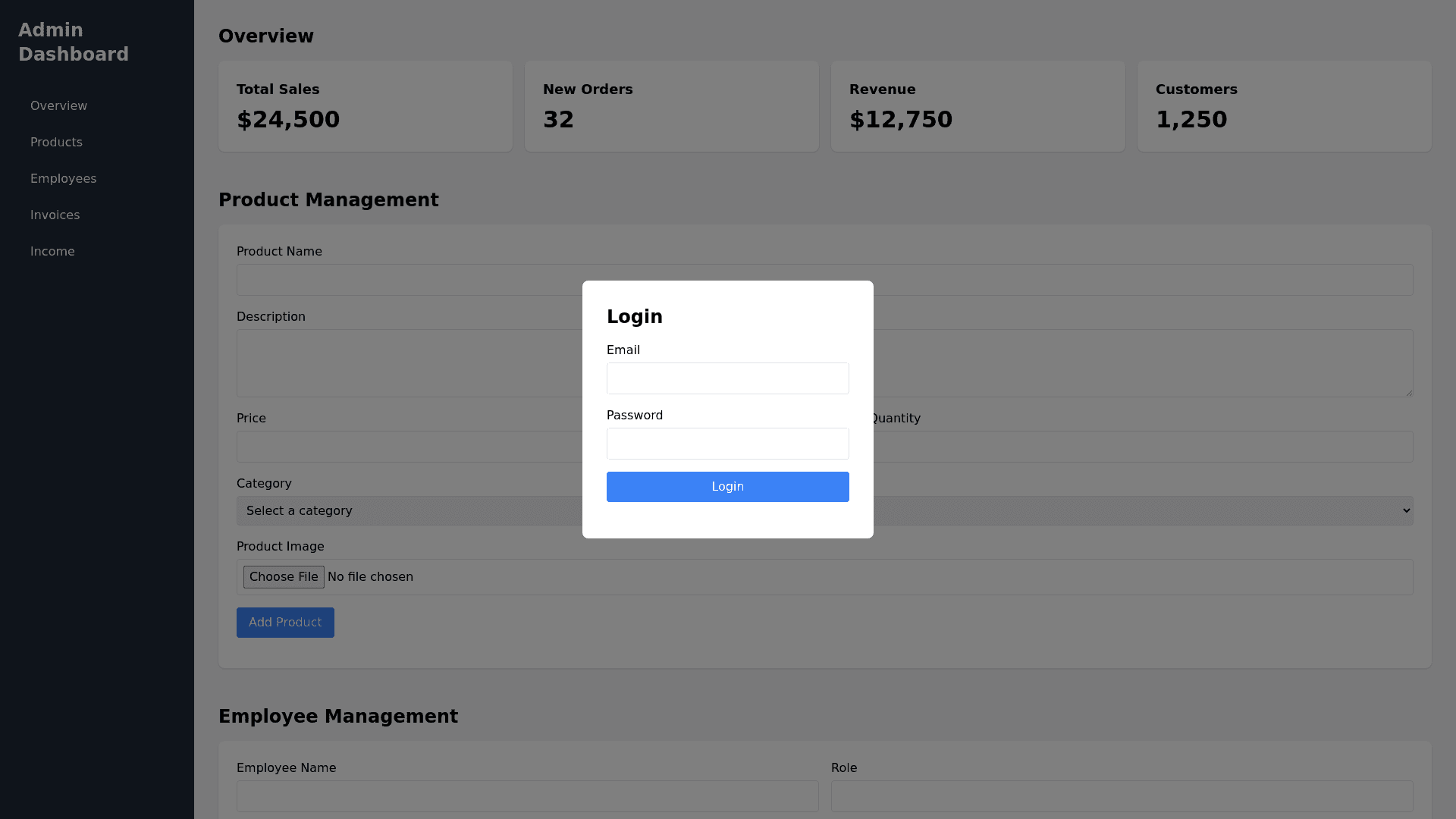Click the Admin Dashboard title in the sidebar
1456x819 pixels.
(73, 42)
